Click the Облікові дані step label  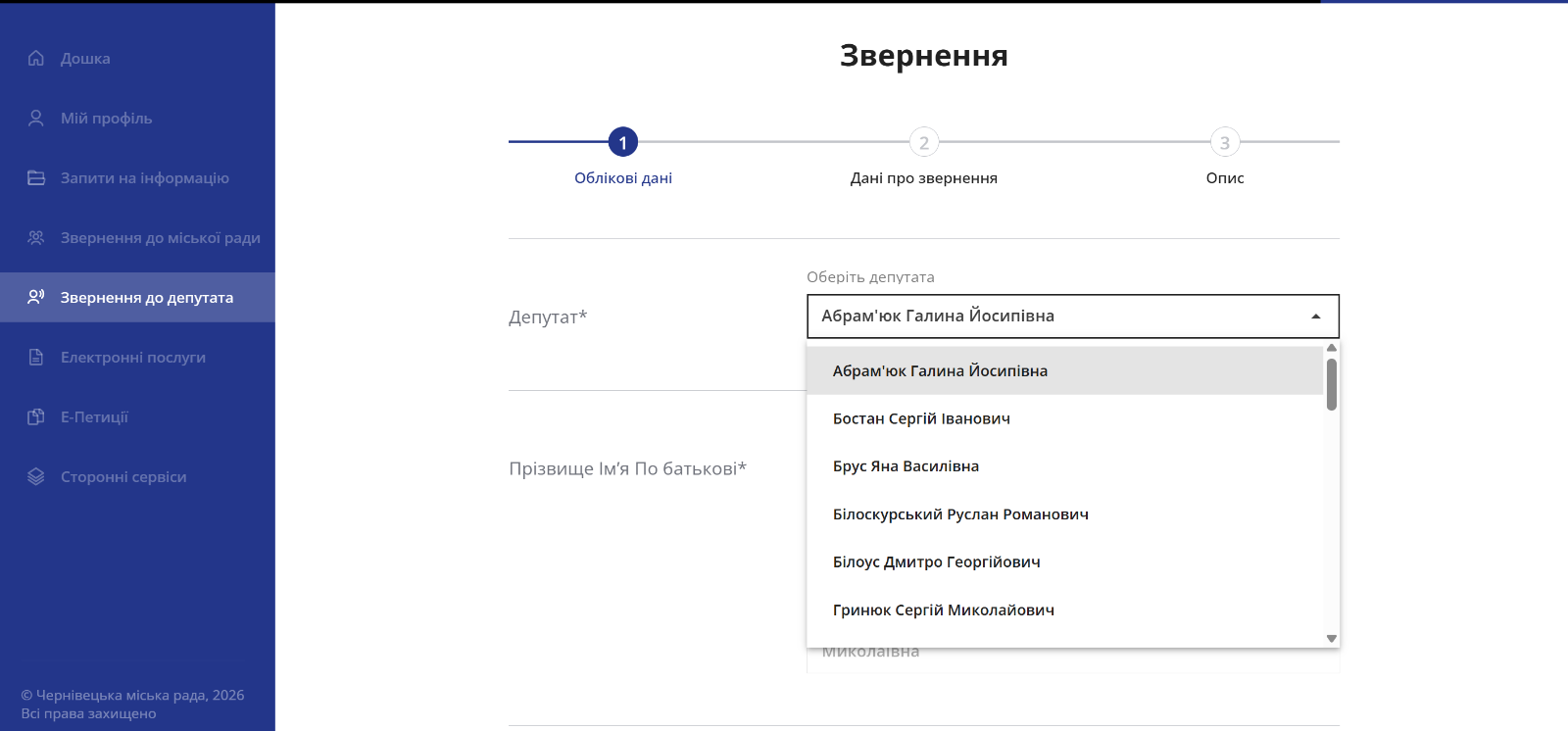623,178
